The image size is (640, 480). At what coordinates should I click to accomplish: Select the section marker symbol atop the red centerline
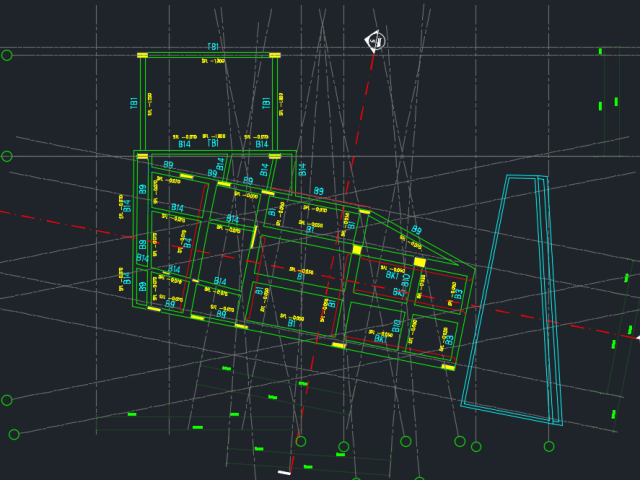click(375, 41)
